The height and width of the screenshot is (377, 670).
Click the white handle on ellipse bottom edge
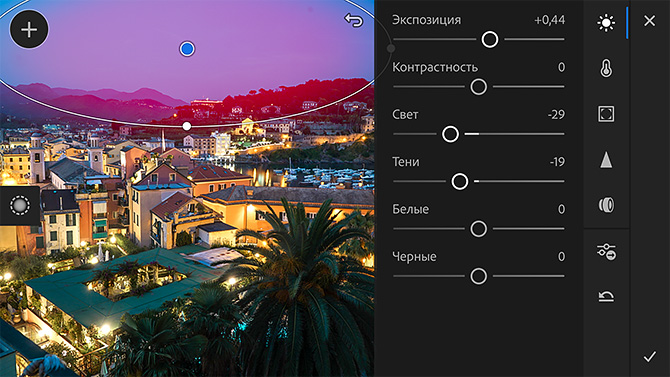(187, 126)
